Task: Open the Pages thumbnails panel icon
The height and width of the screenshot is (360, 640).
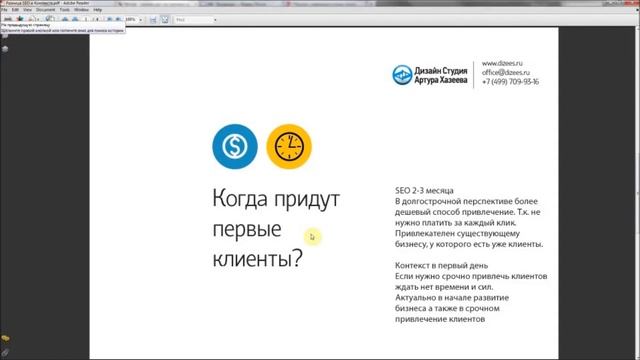Action: 5,36
